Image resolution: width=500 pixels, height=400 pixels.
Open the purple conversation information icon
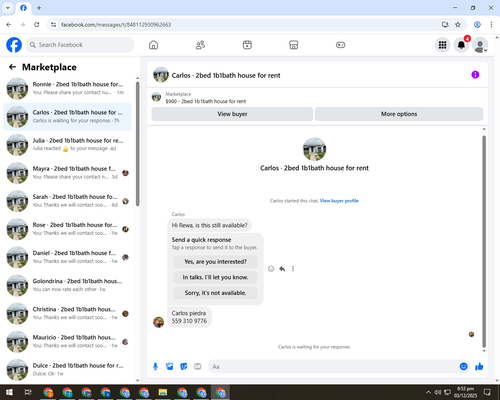point(475,75)
